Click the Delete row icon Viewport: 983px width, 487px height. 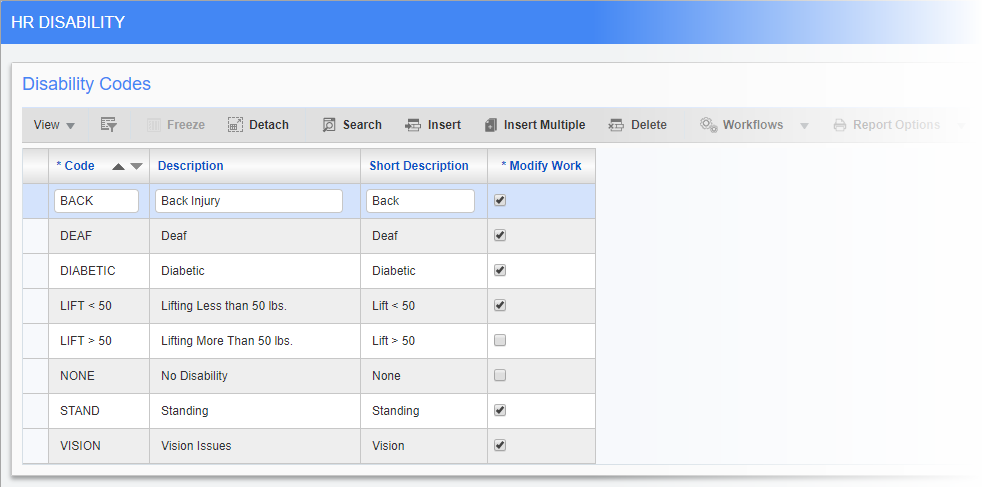click(x=616, y=125)
